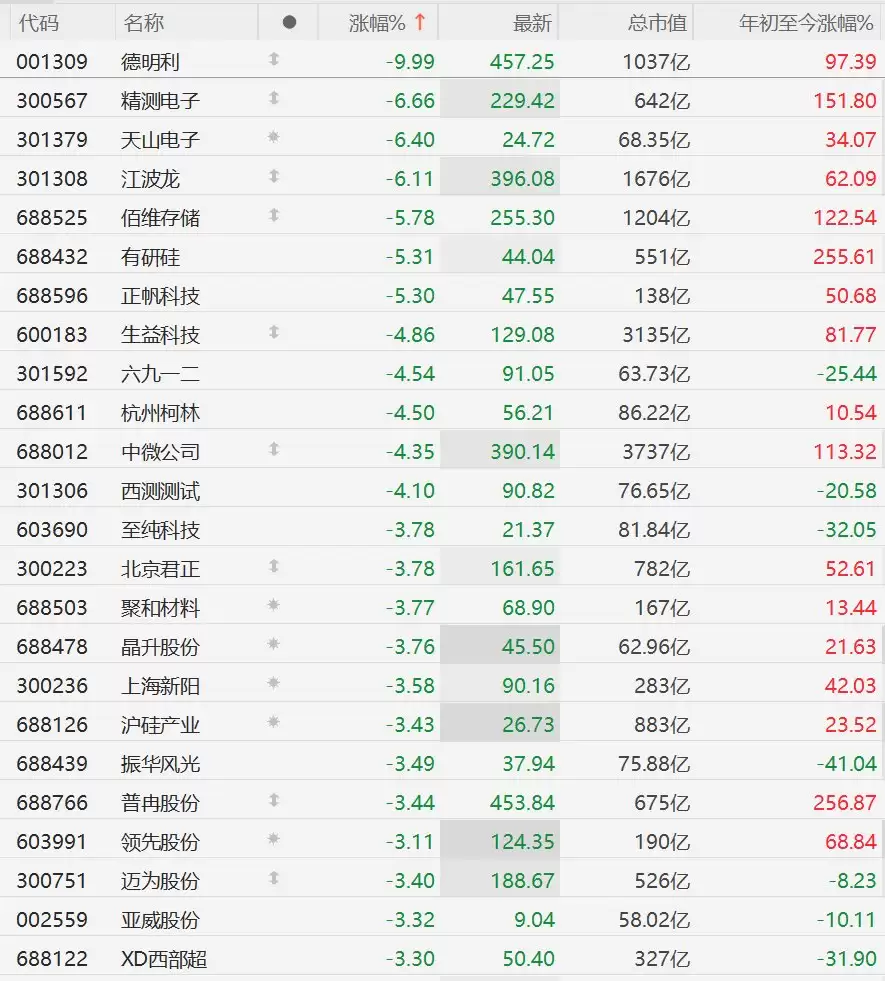Click the marker icon beside 德明利
The image size is (885, 981).
coord(273,59)
